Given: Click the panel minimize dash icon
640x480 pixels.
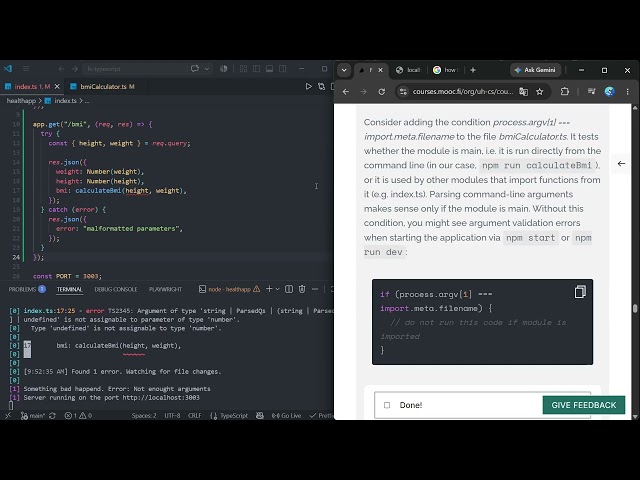Looking at the screenshot, I should click(315, 289).
